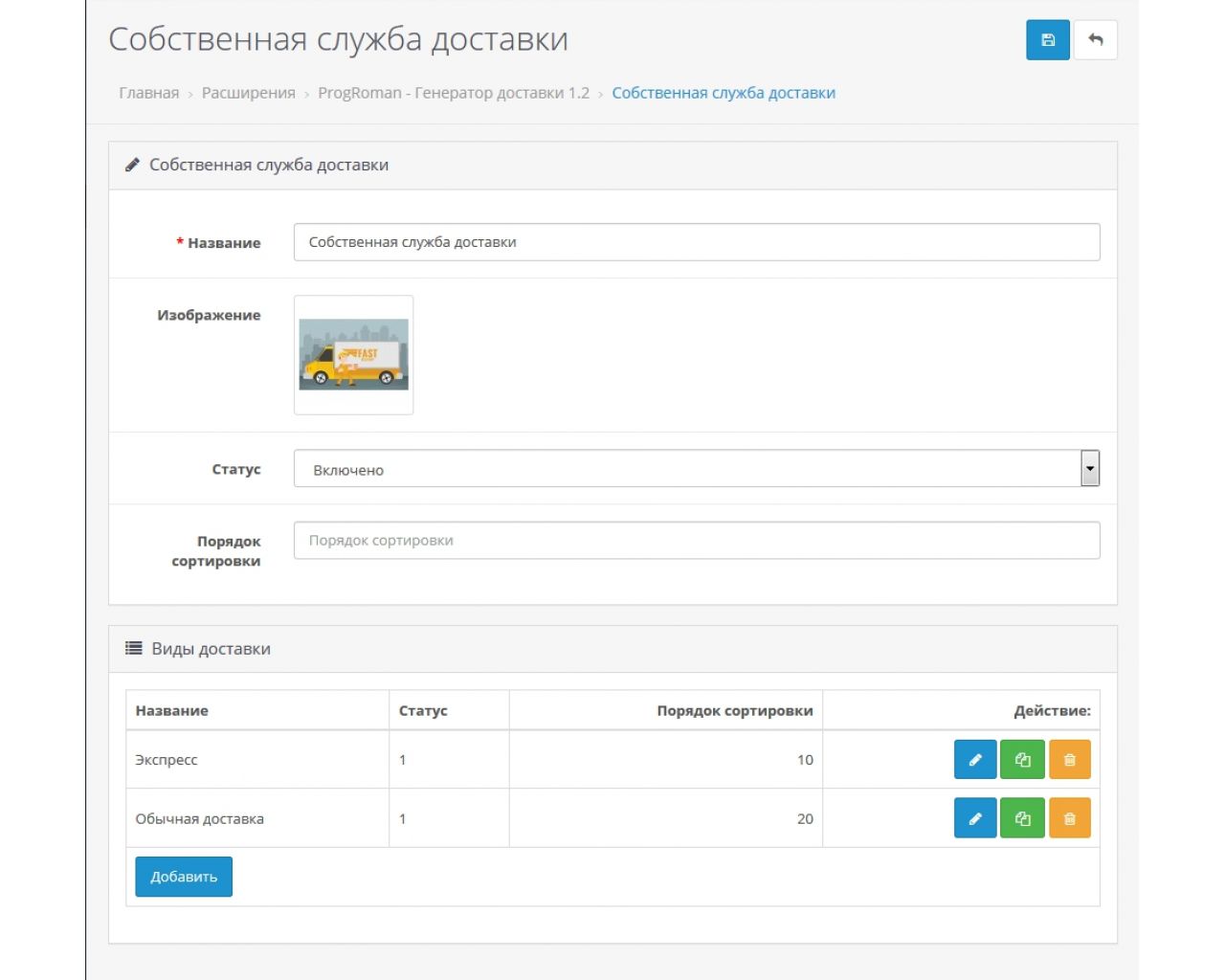Click Собственная служба доставки breadcrumb link

tap(724, 93)
